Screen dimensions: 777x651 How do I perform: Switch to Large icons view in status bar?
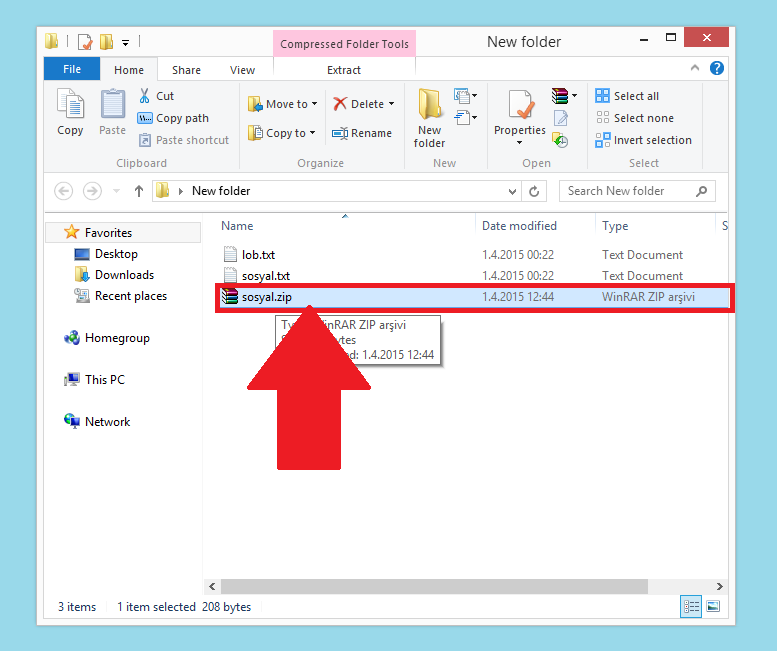pyautogui.click(x=713, y=606)
